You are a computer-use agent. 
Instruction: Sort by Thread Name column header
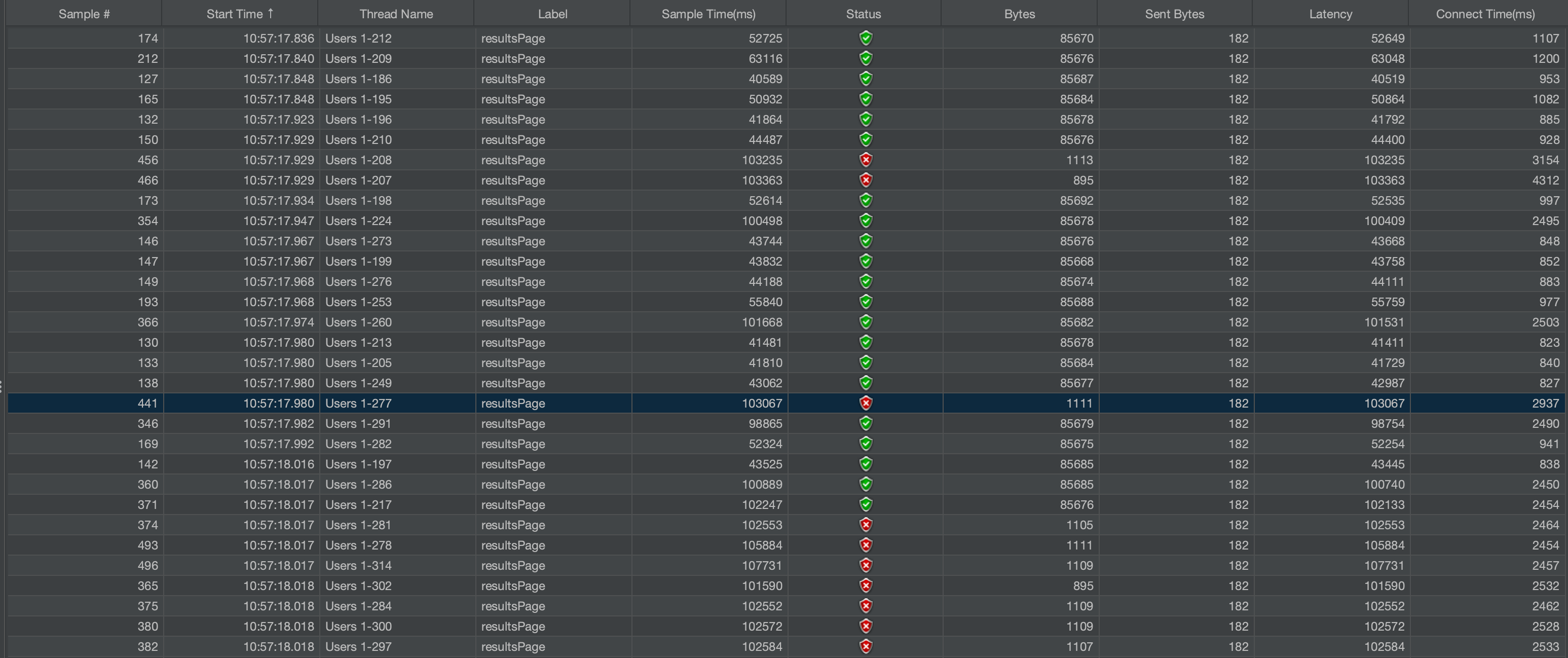[x=396, y=14]
